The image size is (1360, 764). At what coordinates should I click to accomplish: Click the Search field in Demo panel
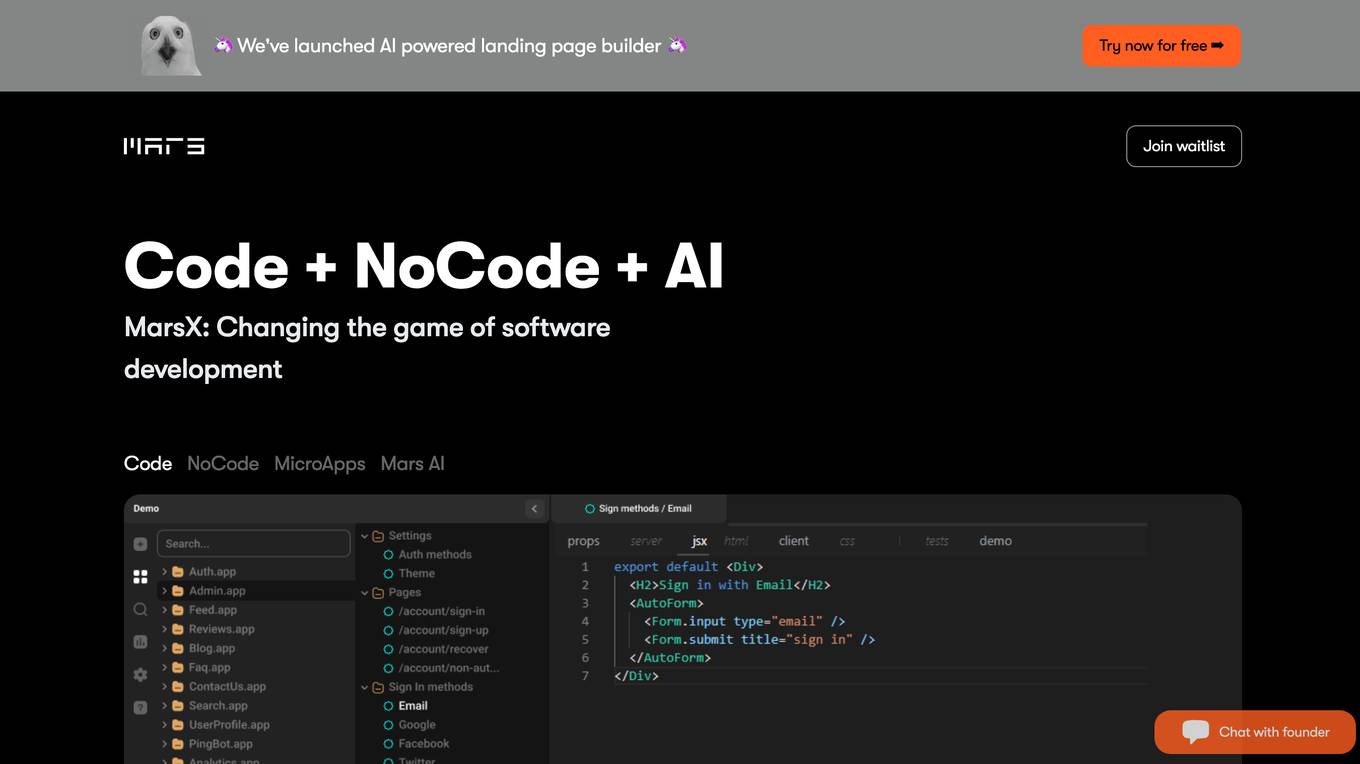[x=254, y=544]
